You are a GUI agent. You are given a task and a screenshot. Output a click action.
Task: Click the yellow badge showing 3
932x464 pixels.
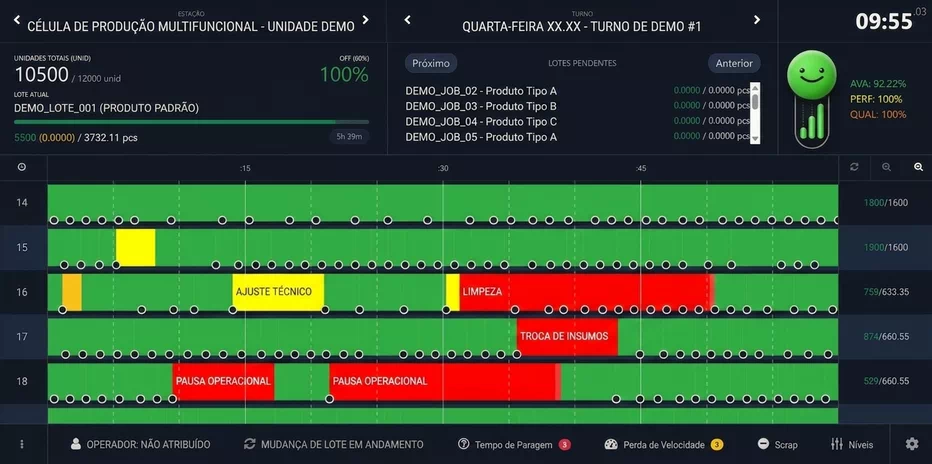pyautogui.click(x=717, y=444)
